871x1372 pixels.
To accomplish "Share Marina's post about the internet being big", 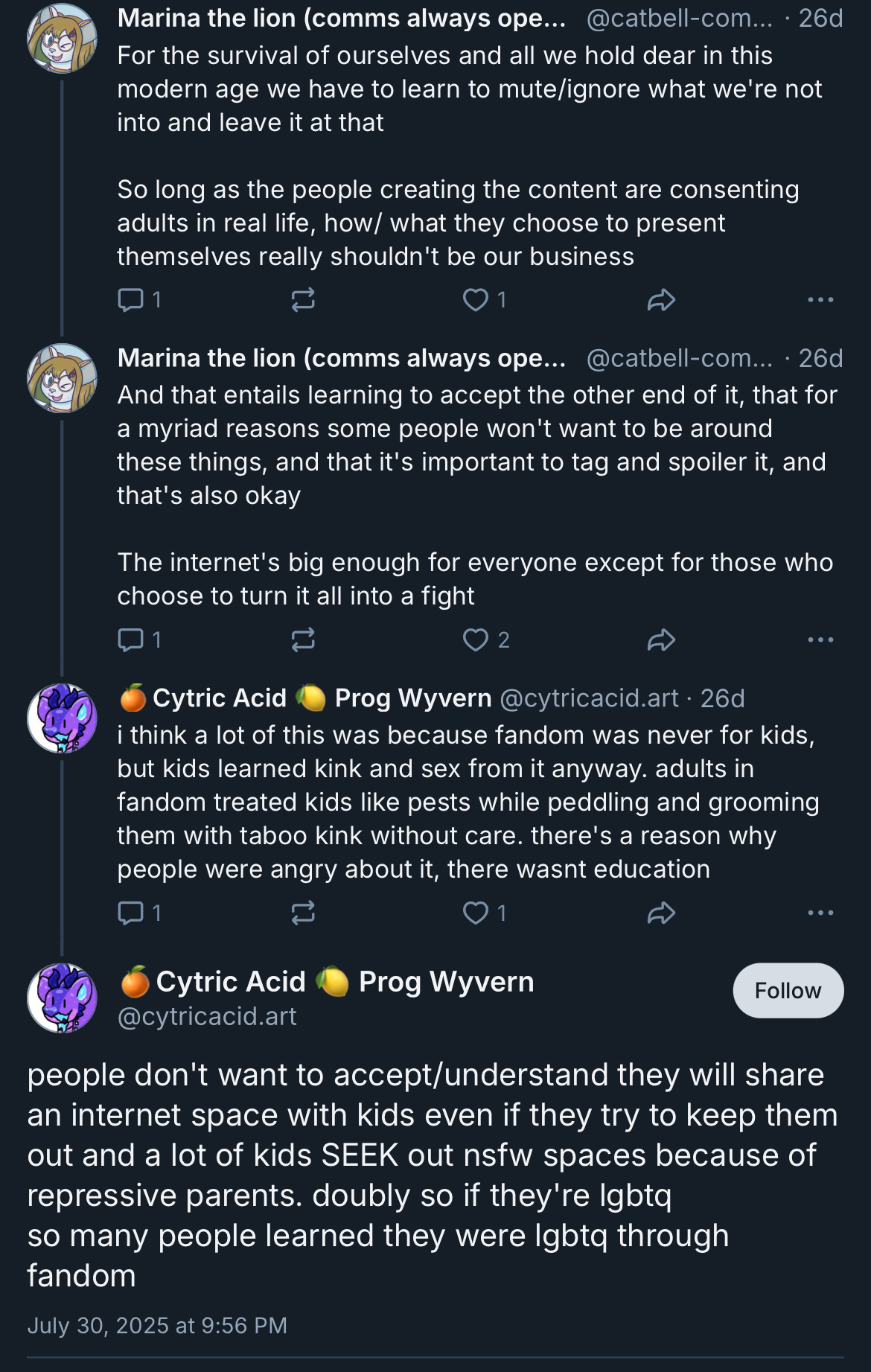I will 661,640.
